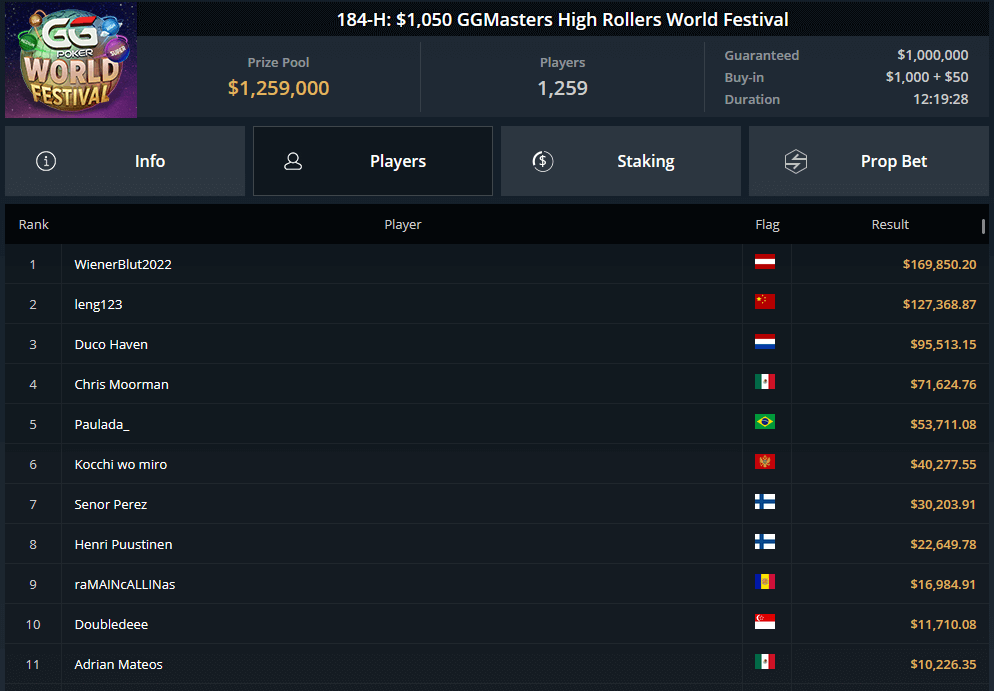Click the Prop Bet hexagon icon
Image resolution: width=994 pixels, height=691 pixels.
796,160
